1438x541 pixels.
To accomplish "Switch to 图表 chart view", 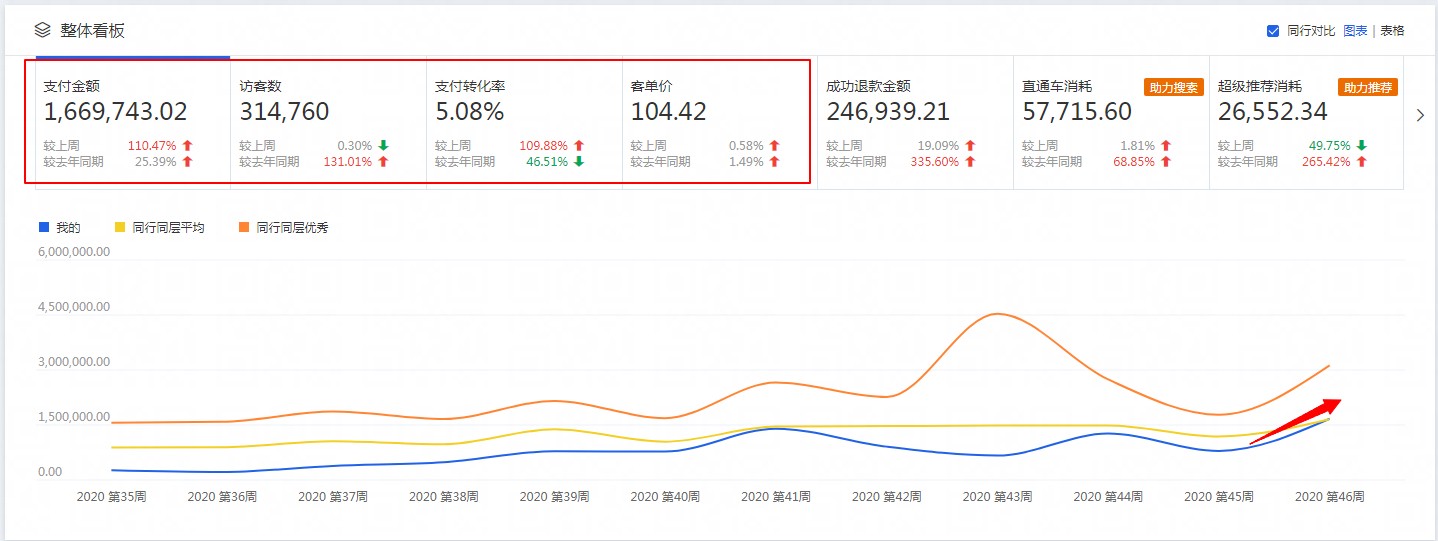I will tap(1355, 31).
